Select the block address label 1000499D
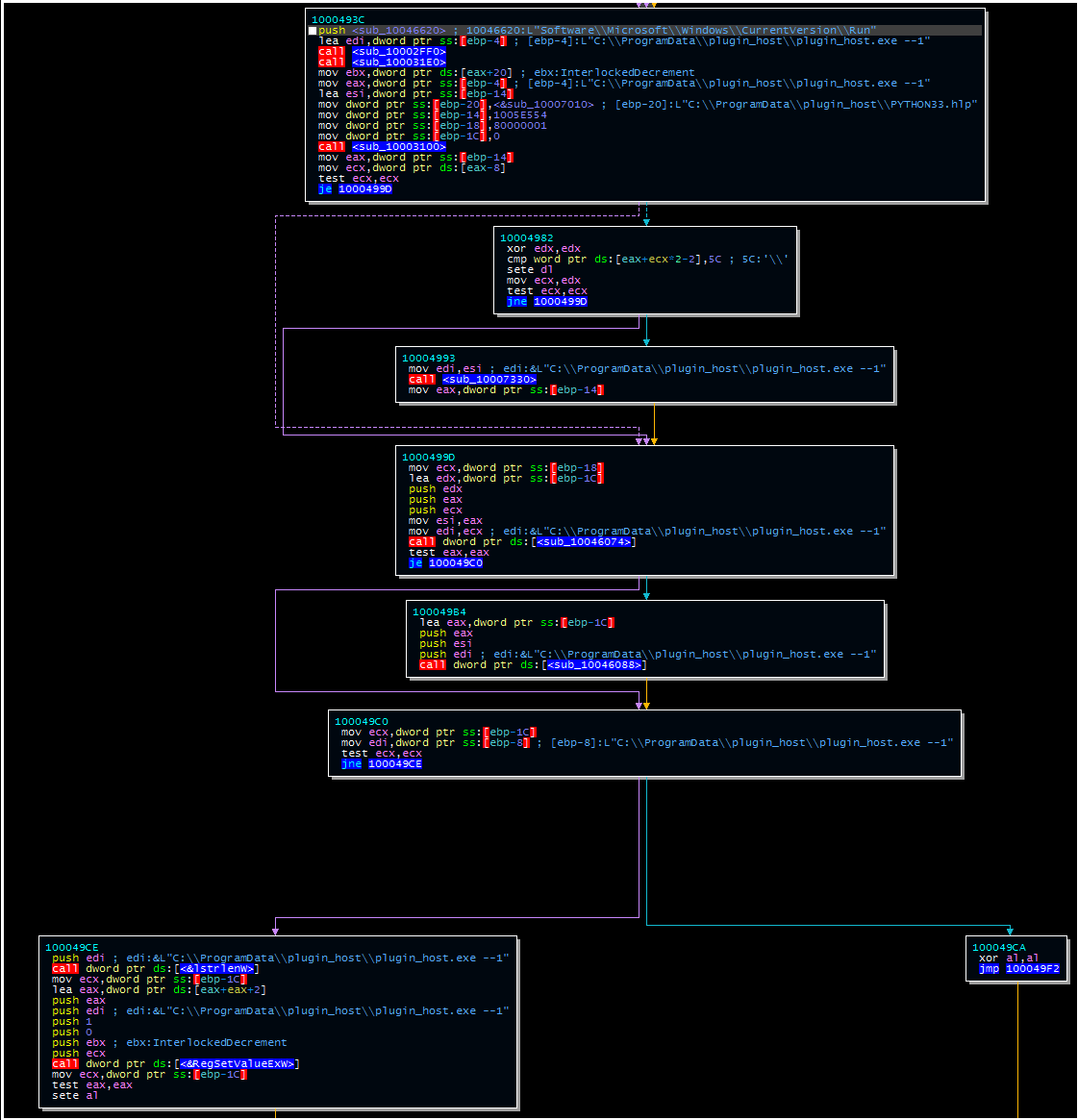 coord(428,458)
